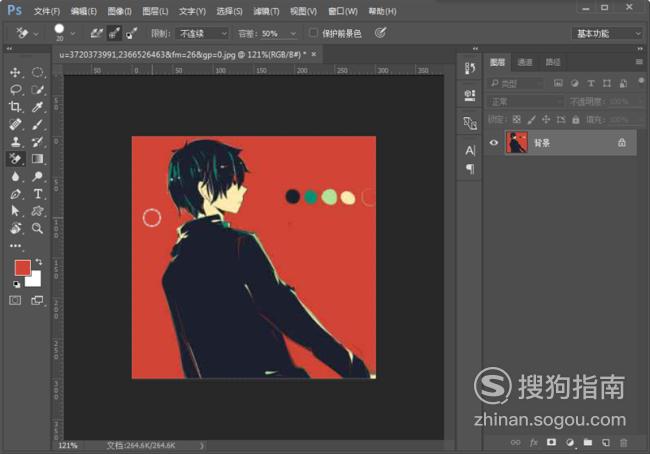Reset to default foreground and background colors

16,284
